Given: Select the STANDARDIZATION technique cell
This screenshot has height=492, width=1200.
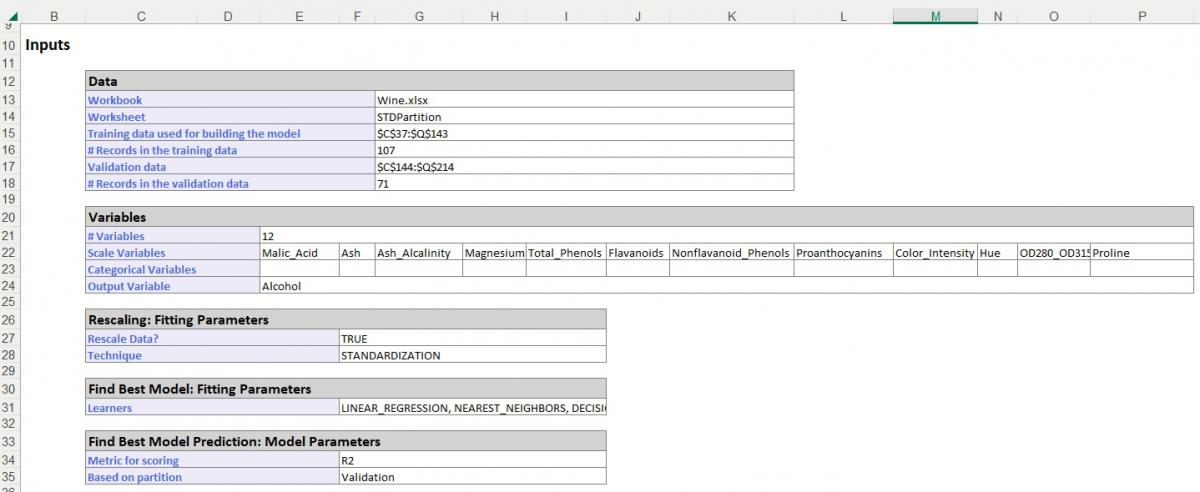Looking at the screenshot, I should (472, 355).
